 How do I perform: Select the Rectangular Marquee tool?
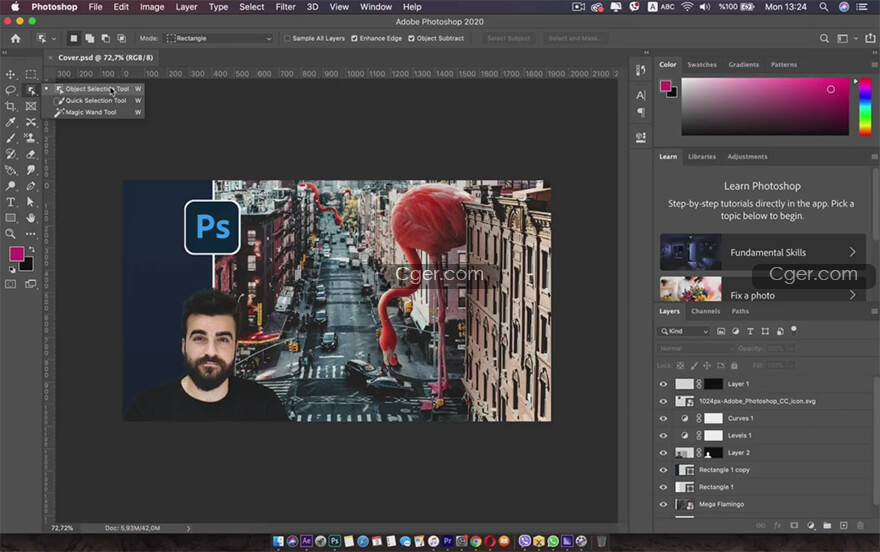tap(31, 74)
